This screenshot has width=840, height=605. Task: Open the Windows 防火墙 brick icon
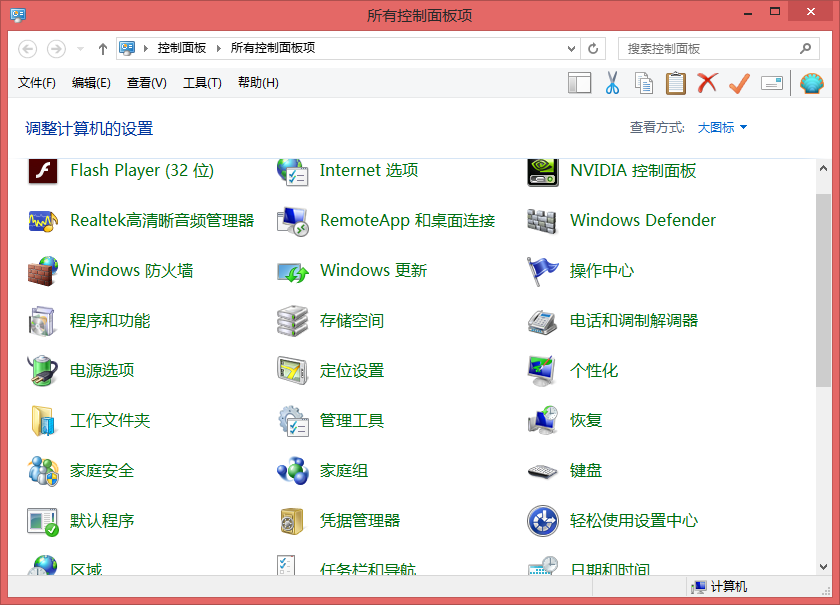[43, 271]
